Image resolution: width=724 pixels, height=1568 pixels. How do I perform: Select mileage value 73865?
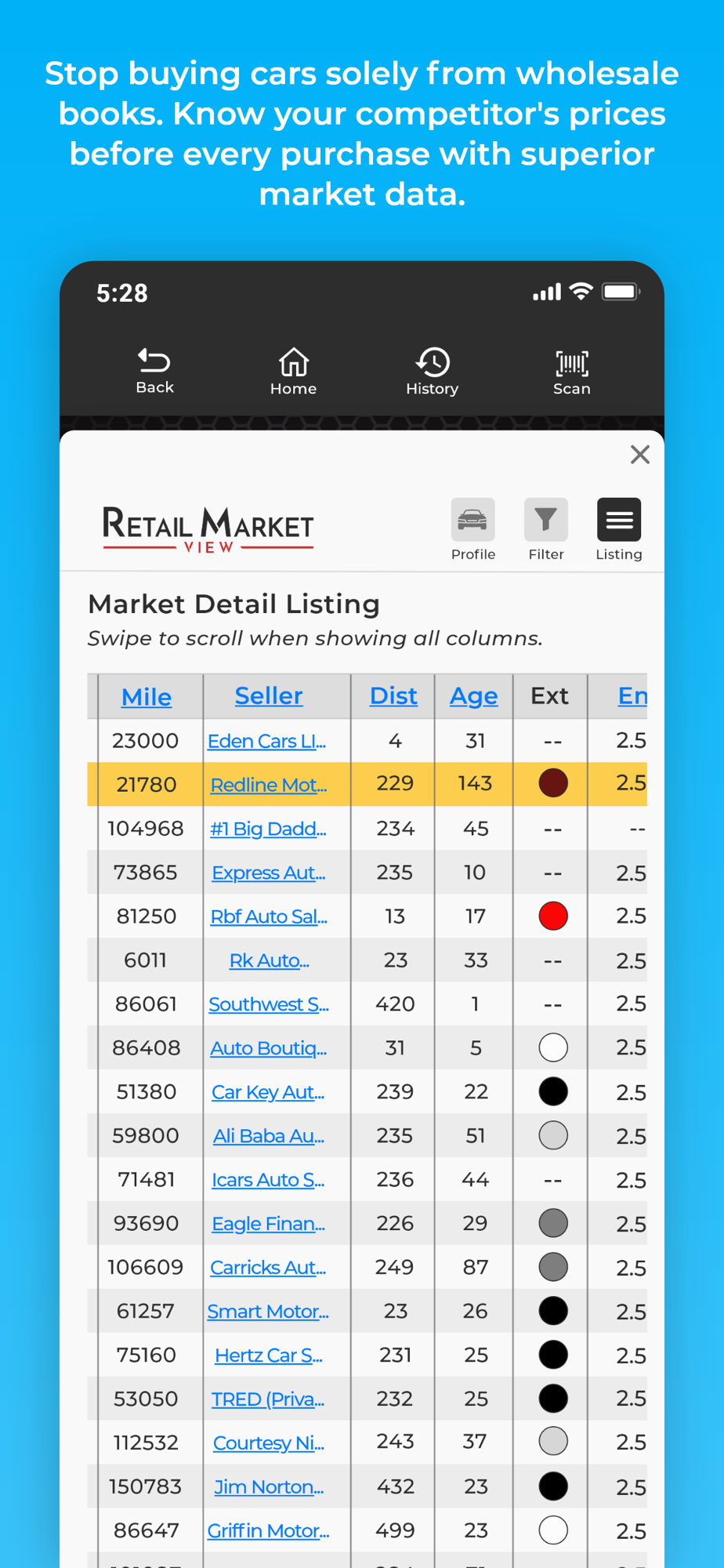click(146, 873)
